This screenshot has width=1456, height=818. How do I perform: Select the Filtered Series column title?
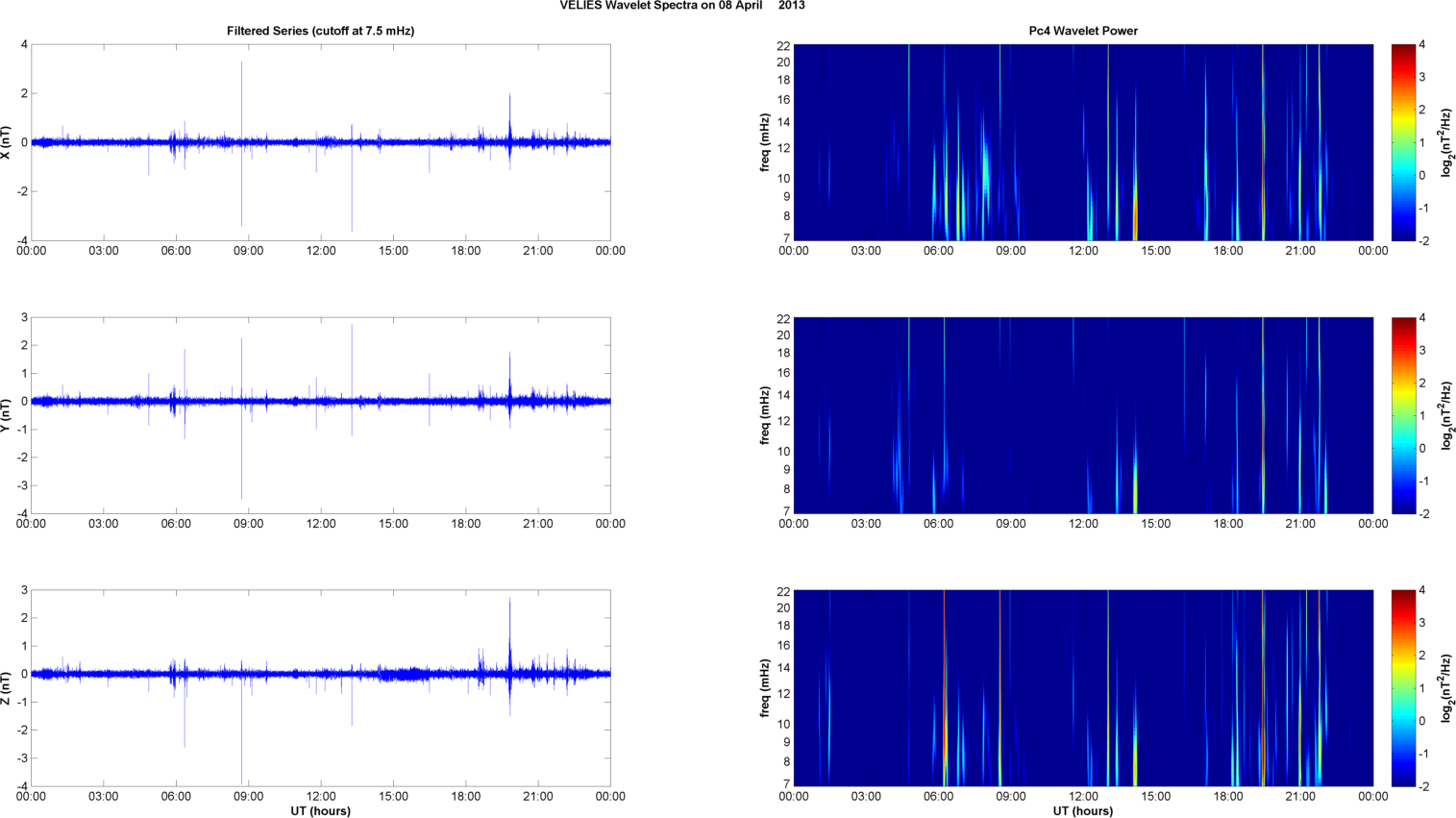click(x=320, y=31)
